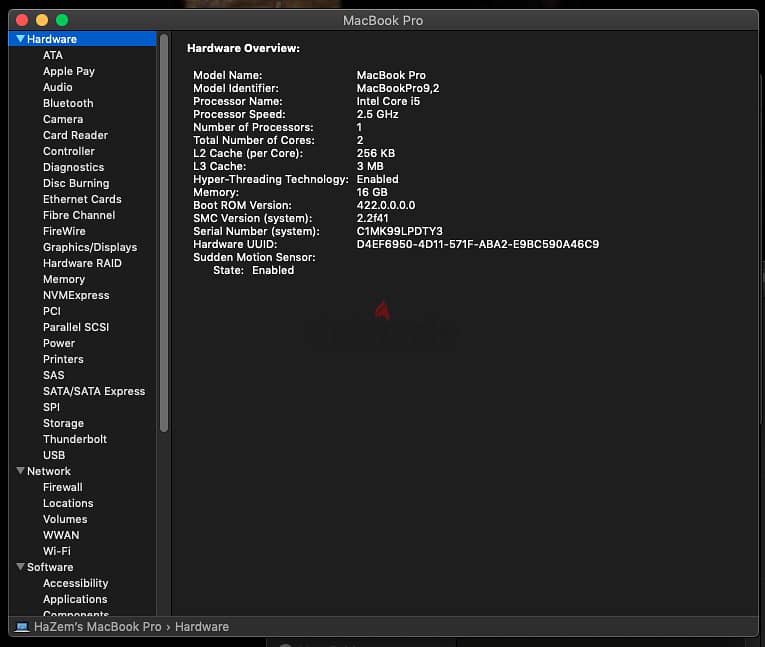
Task: Close the MacBook Pro window
Action: tap(22, 20)
